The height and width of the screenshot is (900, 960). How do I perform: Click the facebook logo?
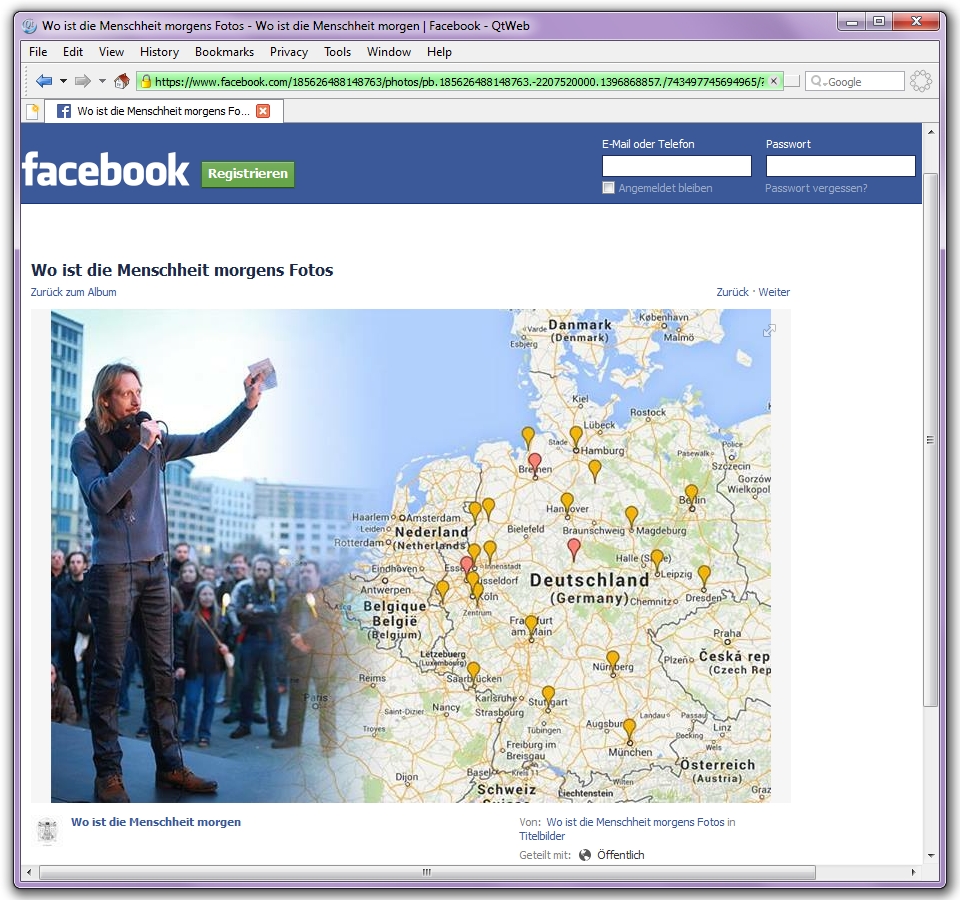pyautogui.click(x=105, y=170)
